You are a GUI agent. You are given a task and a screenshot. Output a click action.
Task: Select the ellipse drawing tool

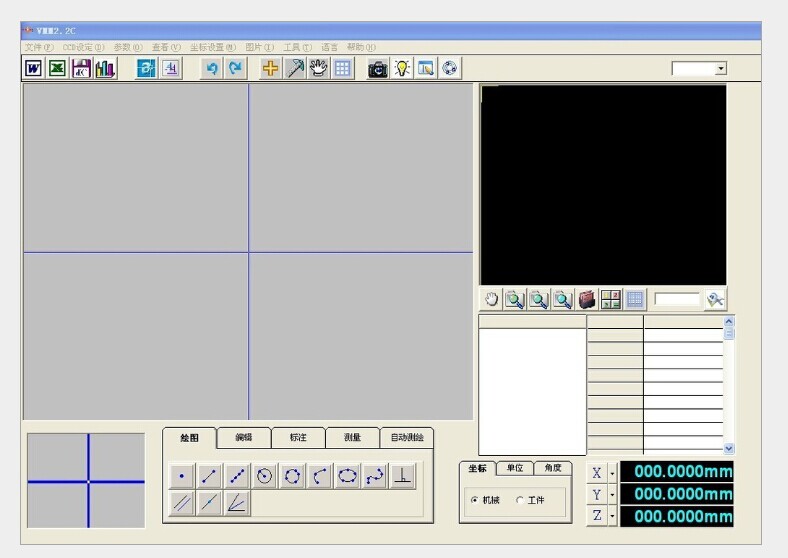[x=347, y=476]
